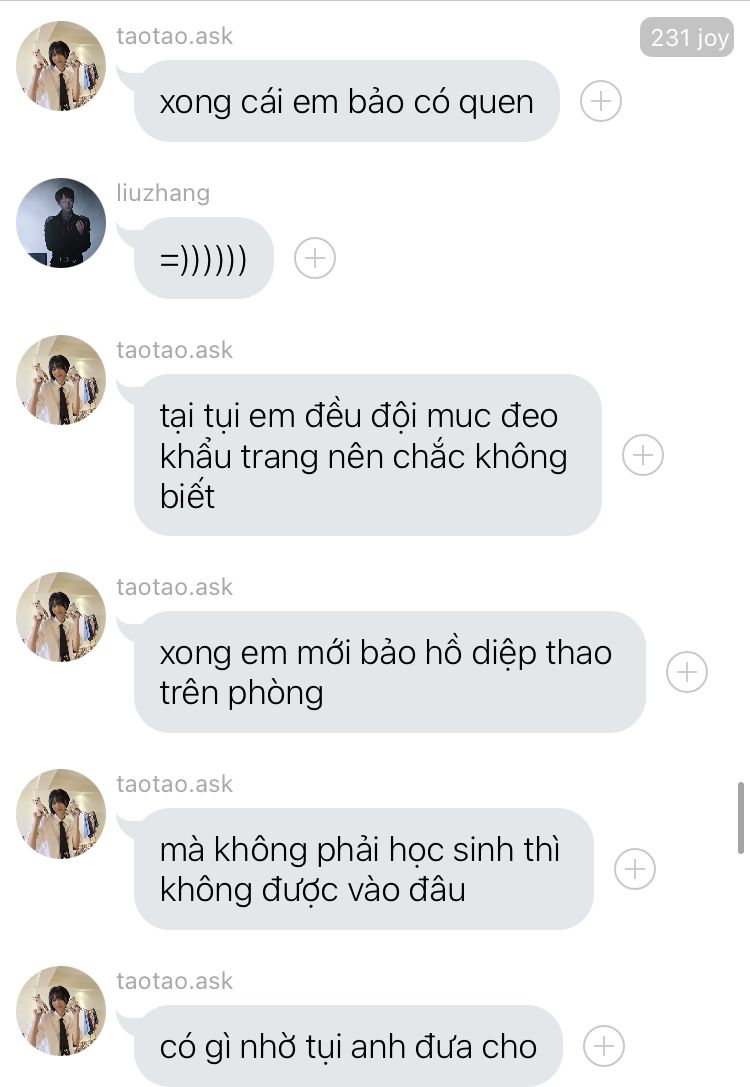Tap plus icon beside "có gì nhờ tụi anh" message
This screenshot has height=1087, width=750.
(604, 1045)
